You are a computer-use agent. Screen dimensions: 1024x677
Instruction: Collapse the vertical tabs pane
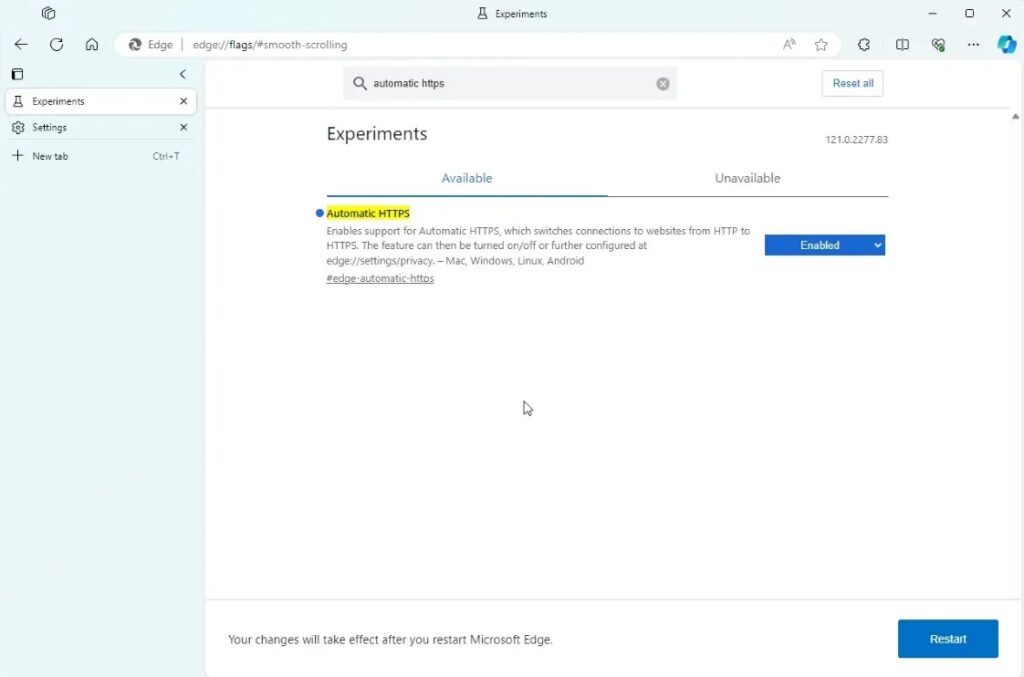182,74
